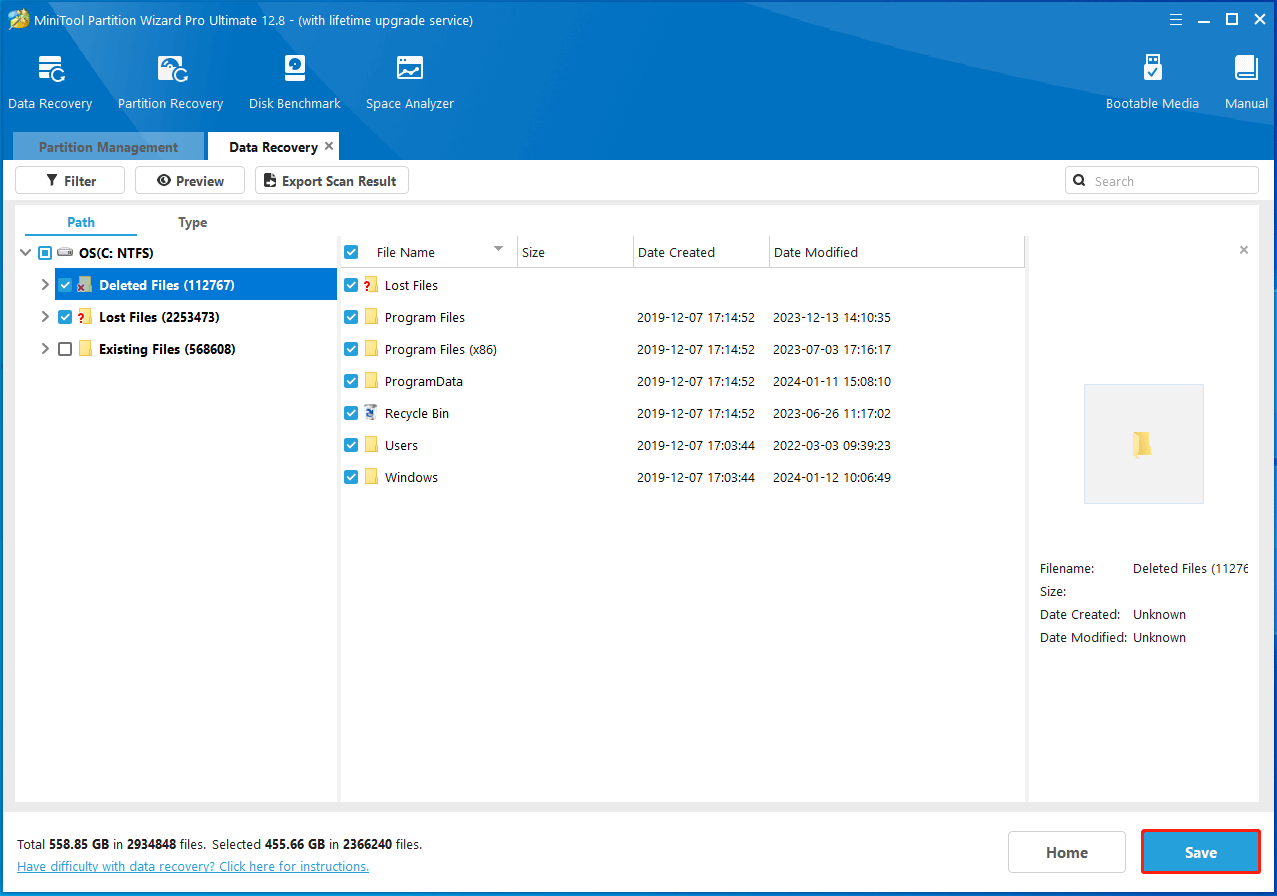Click the Preview button
This screenshot has width=1277, height=896.
coord(190,181)
